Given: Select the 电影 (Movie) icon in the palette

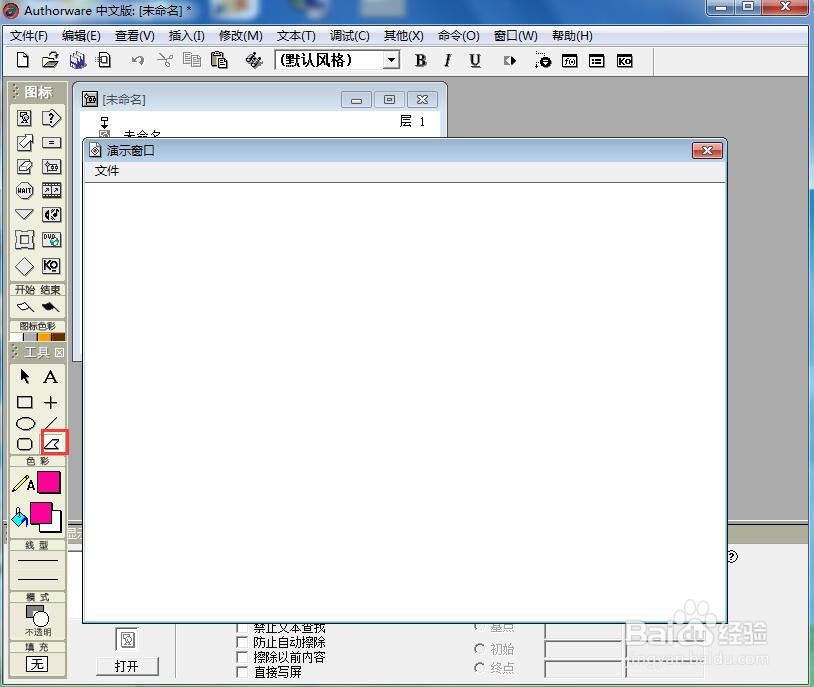Looking at the screenshot, I should 52,189.
